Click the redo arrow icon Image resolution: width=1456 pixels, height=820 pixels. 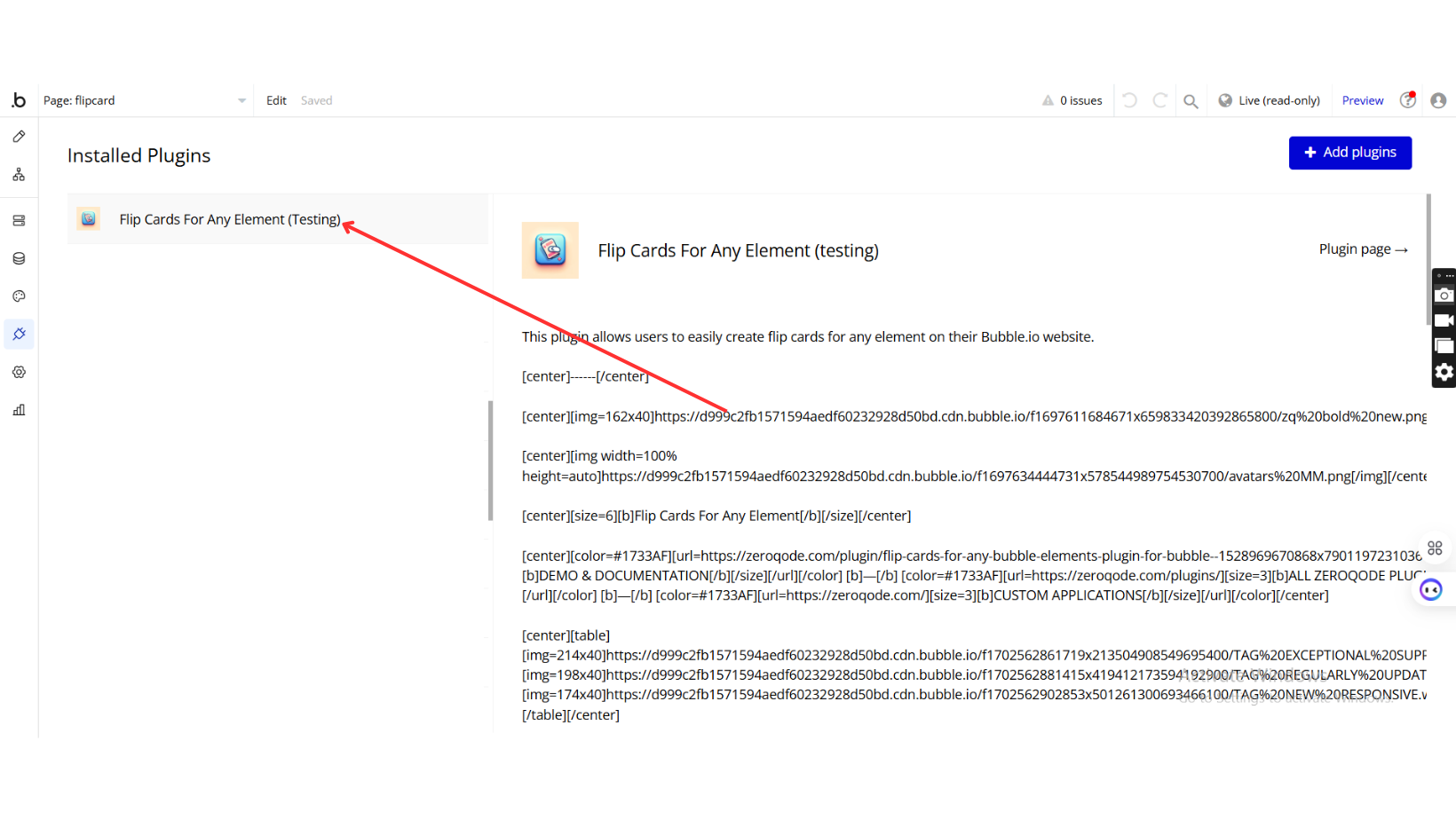point(1159,100)
